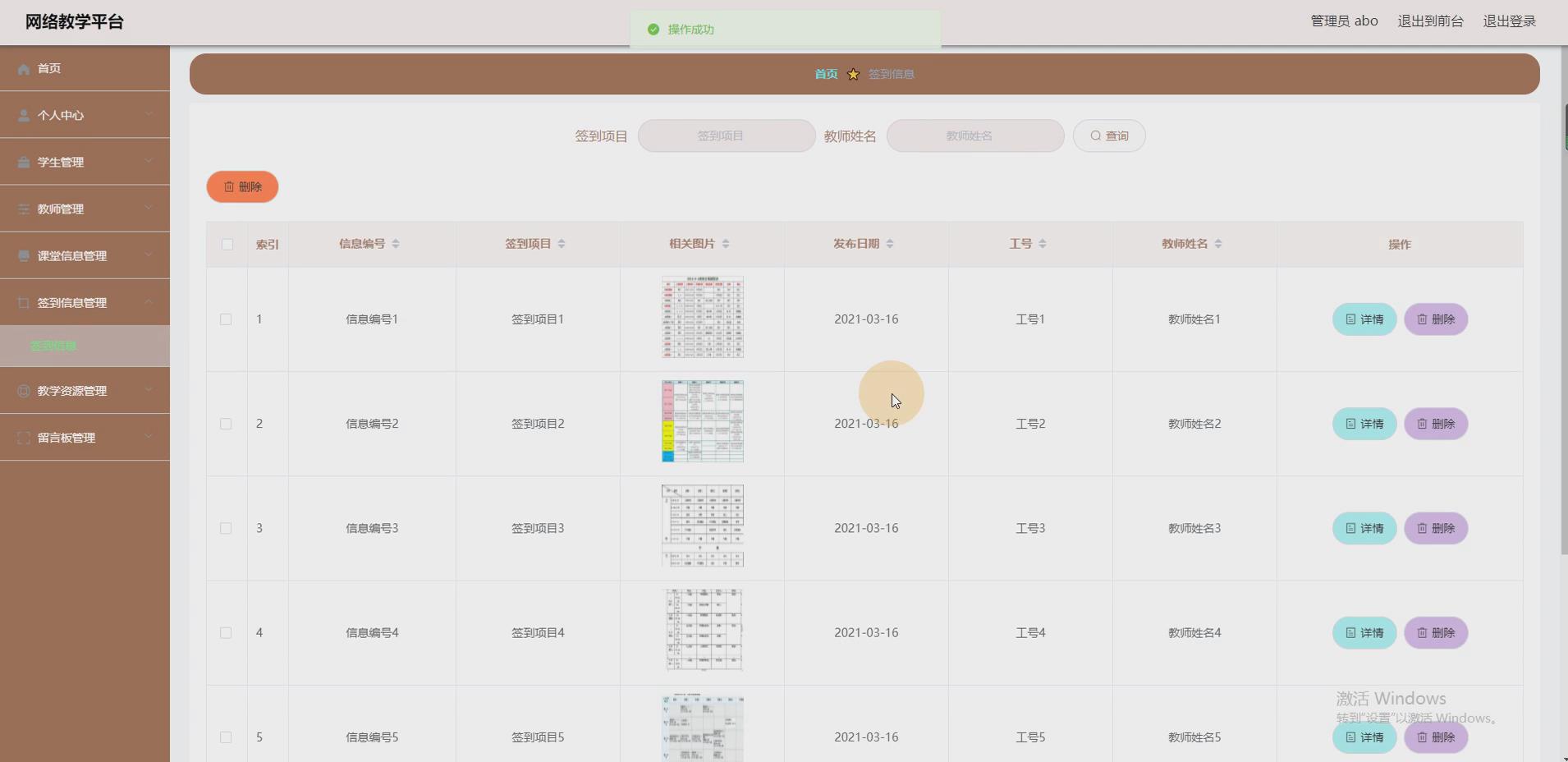Click 首页 in the breadcrumb navigation
The width and height of the screenshot is (1568, 762).
coord(826,74)
